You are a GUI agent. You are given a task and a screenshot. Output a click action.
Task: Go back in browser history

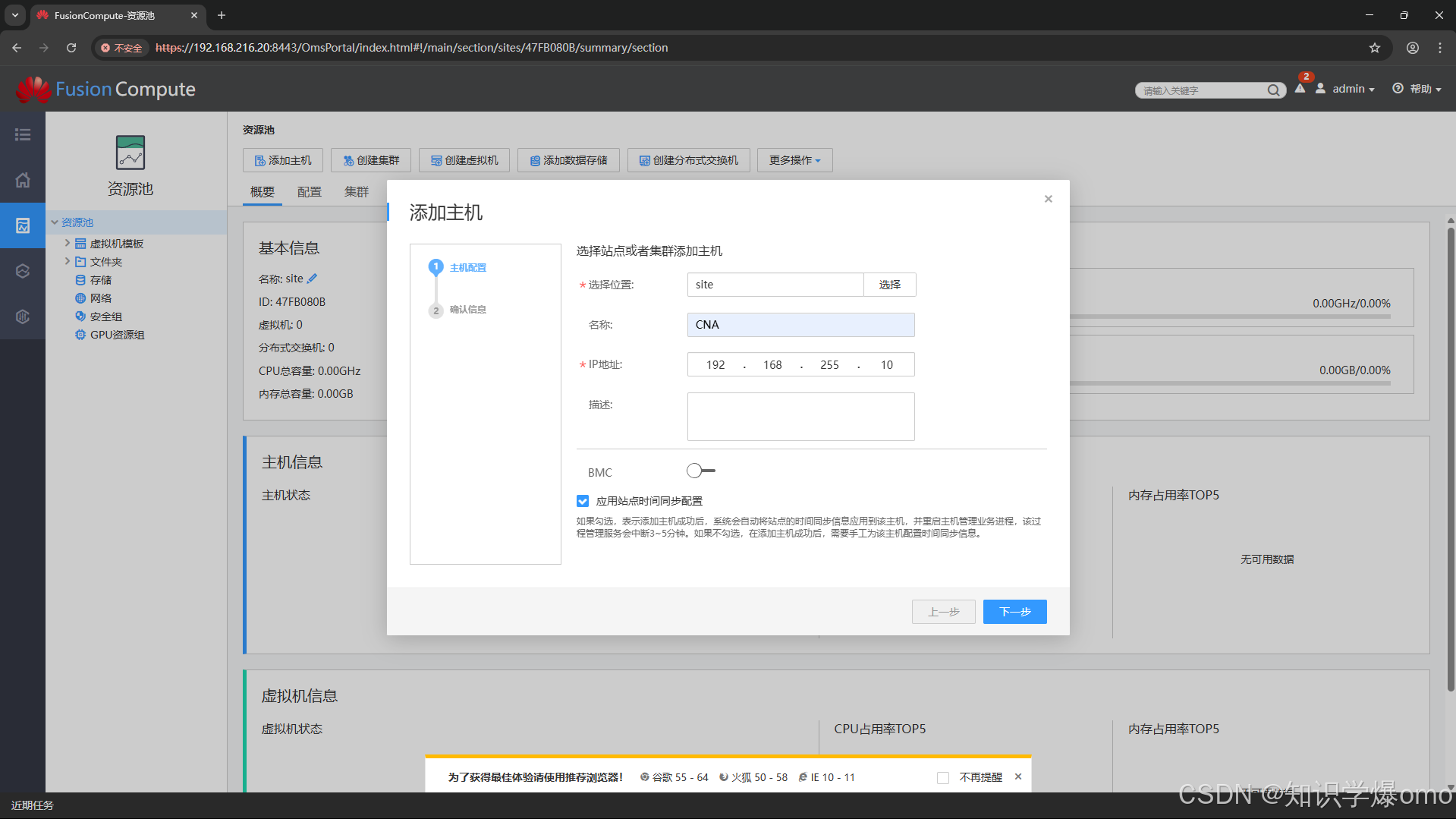coord(17,48)
